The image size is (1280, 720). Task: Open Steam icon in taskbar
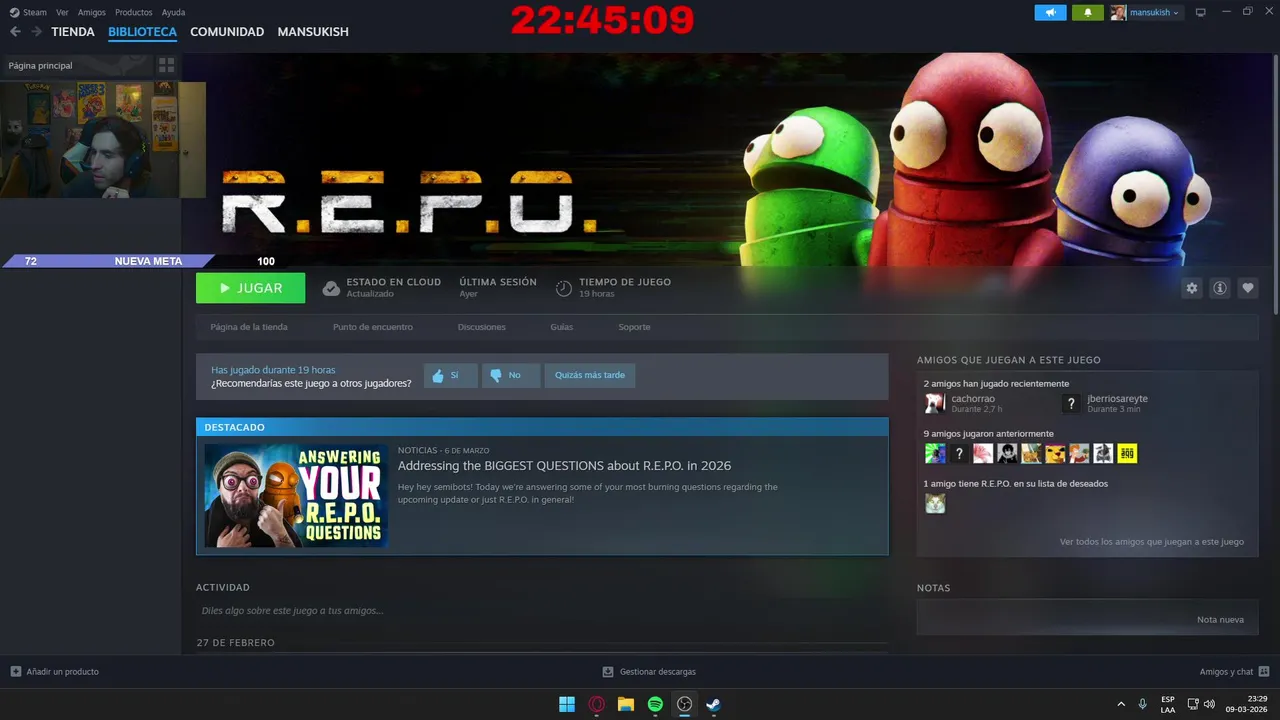click(x=714, y=704)
